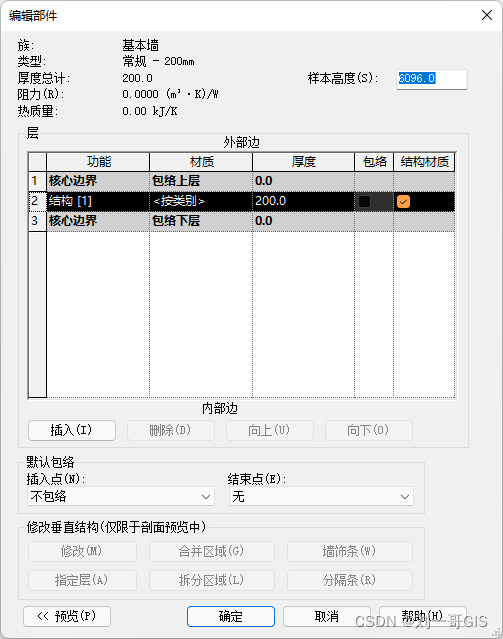Screen dimensions: 503x639
Task: Click the 包络下层 cell
Action: point(201,221)
